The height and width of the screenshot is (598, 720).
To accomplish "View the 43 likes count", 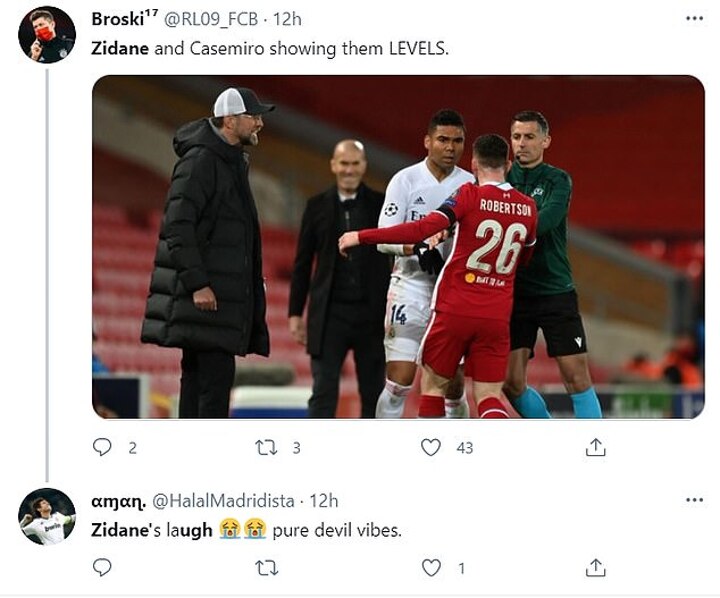I will [465, 448].
